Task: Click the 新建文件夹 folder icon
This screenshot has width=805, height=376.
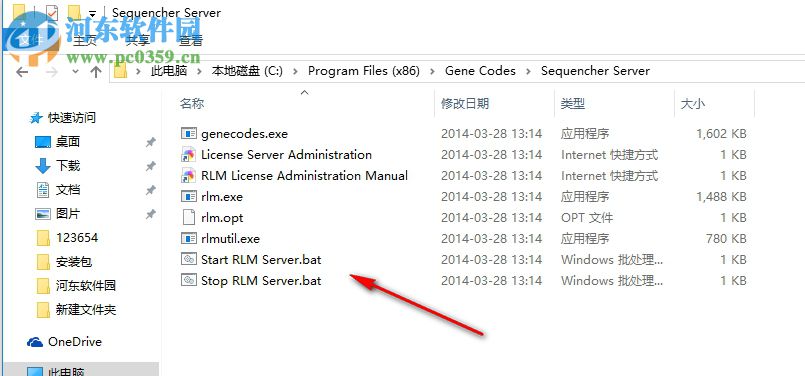Action: pyautogui.click(x=44, y=310)
